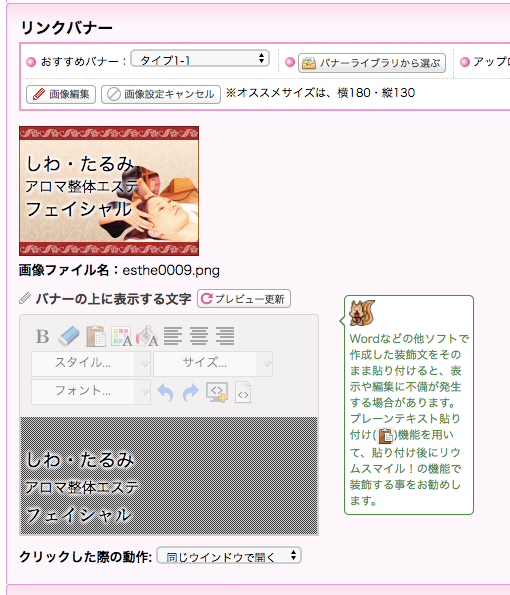Select the おすすめバナー radio option
The image size is (510, 595).
click(31, 62)
